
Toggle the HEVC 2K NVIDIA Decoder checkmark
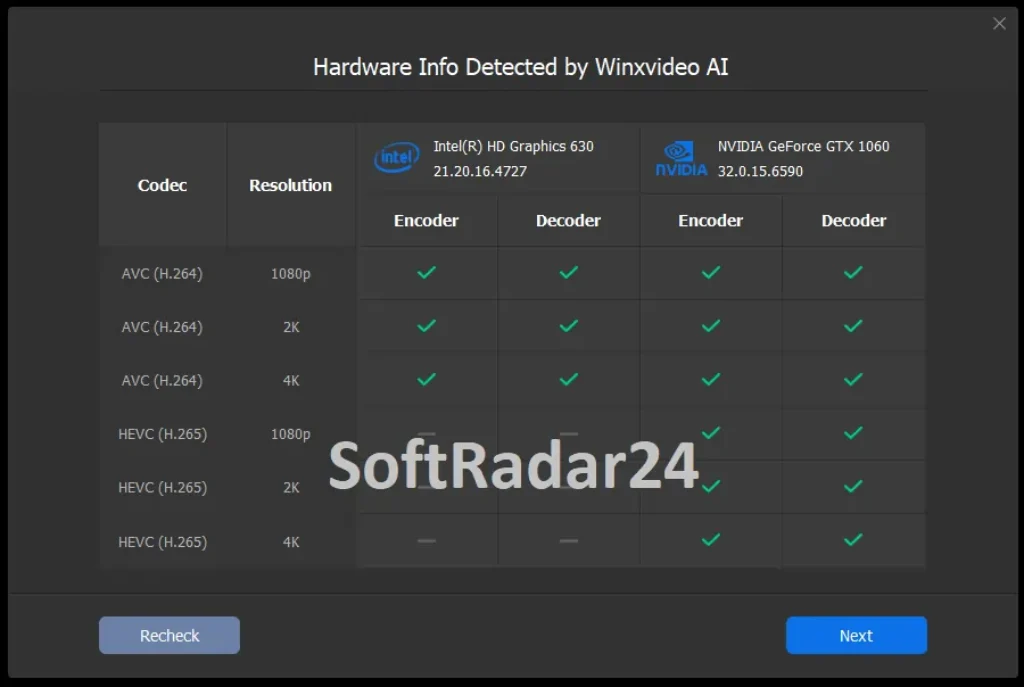click(852, 487)
